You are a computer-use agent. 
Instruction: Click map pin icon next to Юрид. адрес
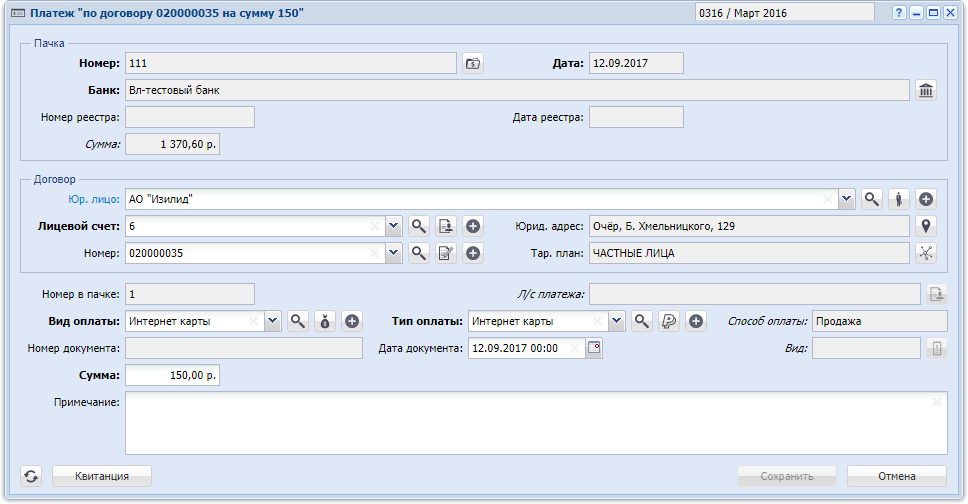click(x=926, y=227)
